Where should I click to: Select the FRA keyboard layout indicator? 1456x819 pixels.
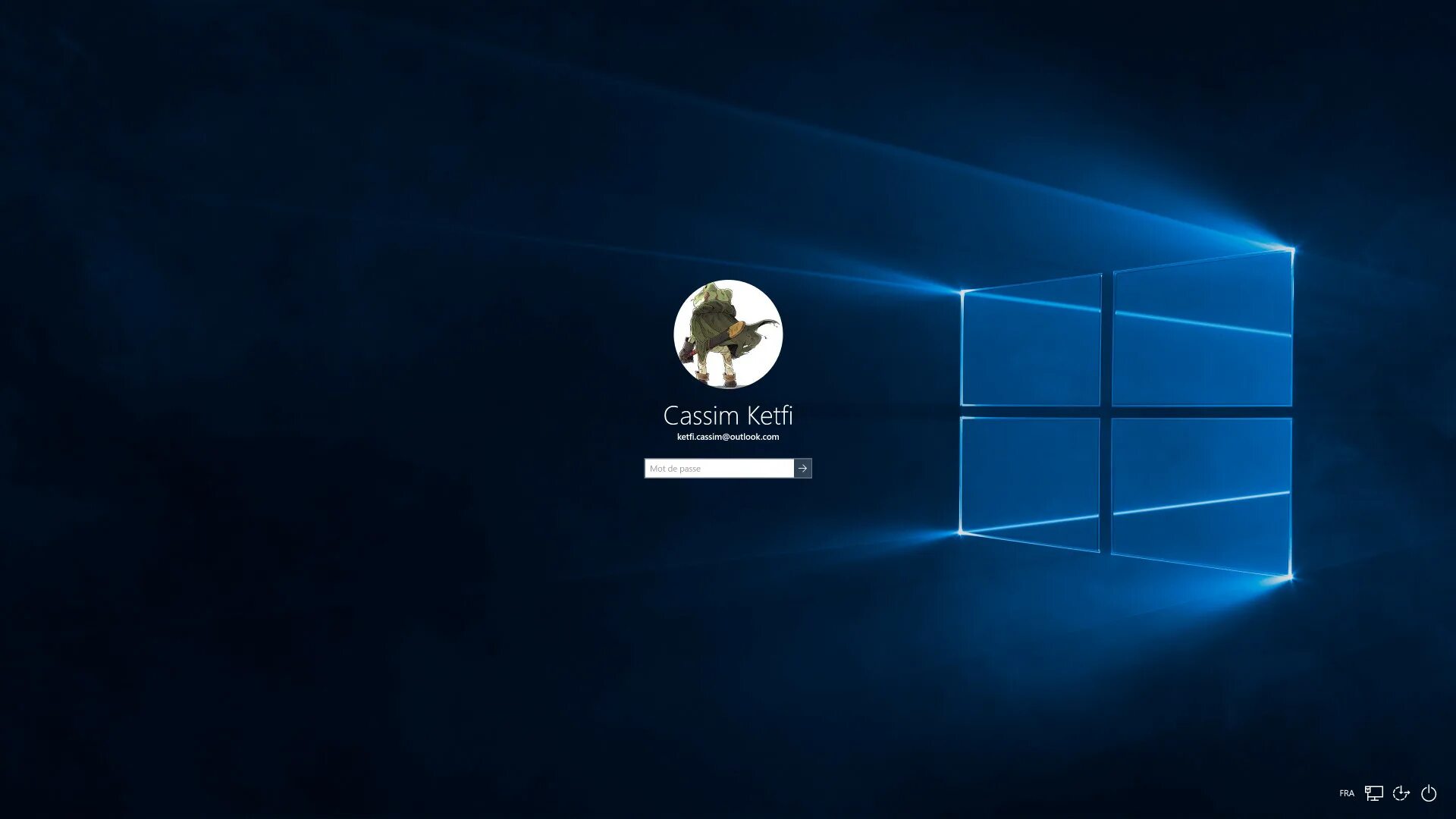tap(1347, 793)
